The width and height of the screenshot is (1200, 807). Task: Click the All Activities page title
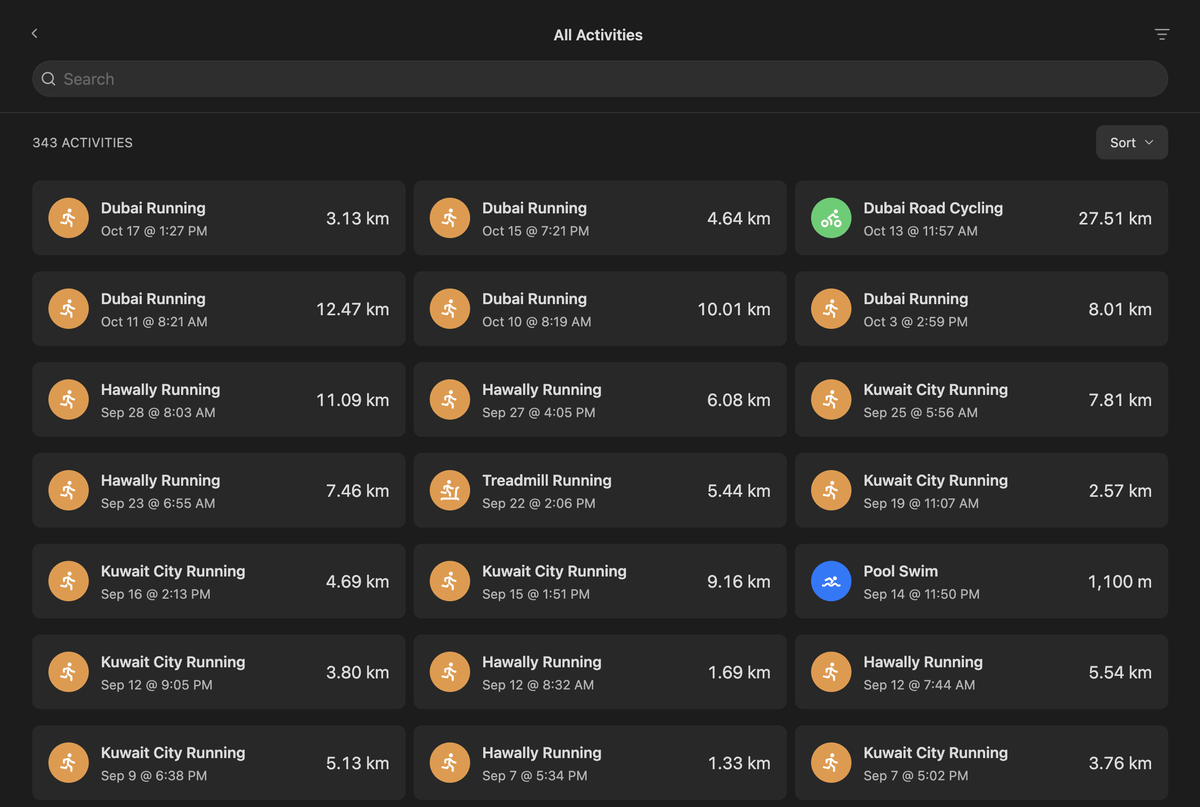598,35
